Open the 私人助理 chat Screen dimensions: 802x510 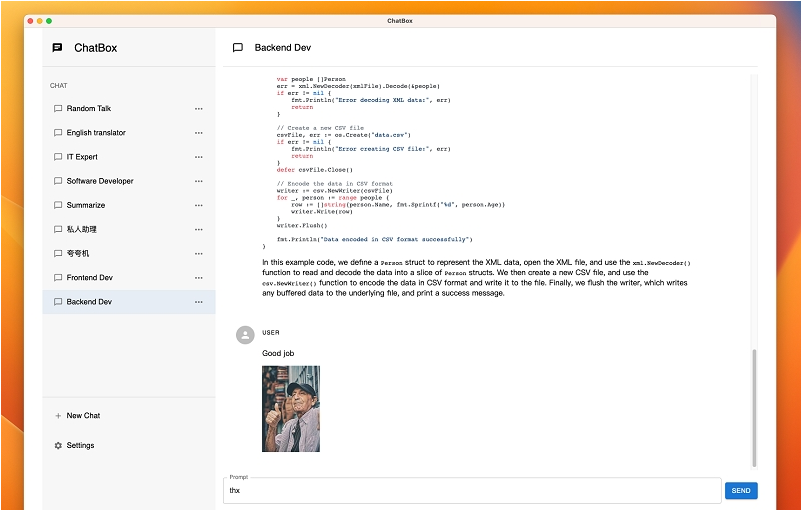[x=129, y=229]
